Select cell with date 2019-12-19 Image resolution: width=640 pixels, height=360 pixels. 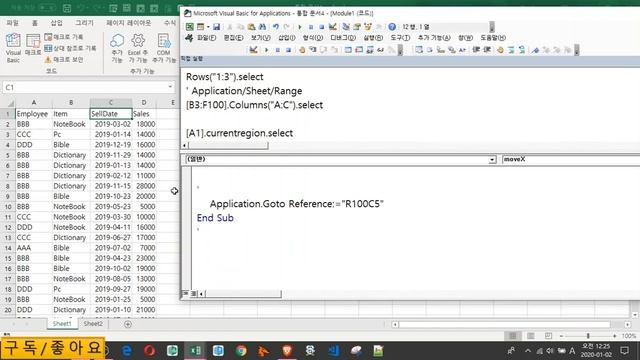tap(112, 144)
